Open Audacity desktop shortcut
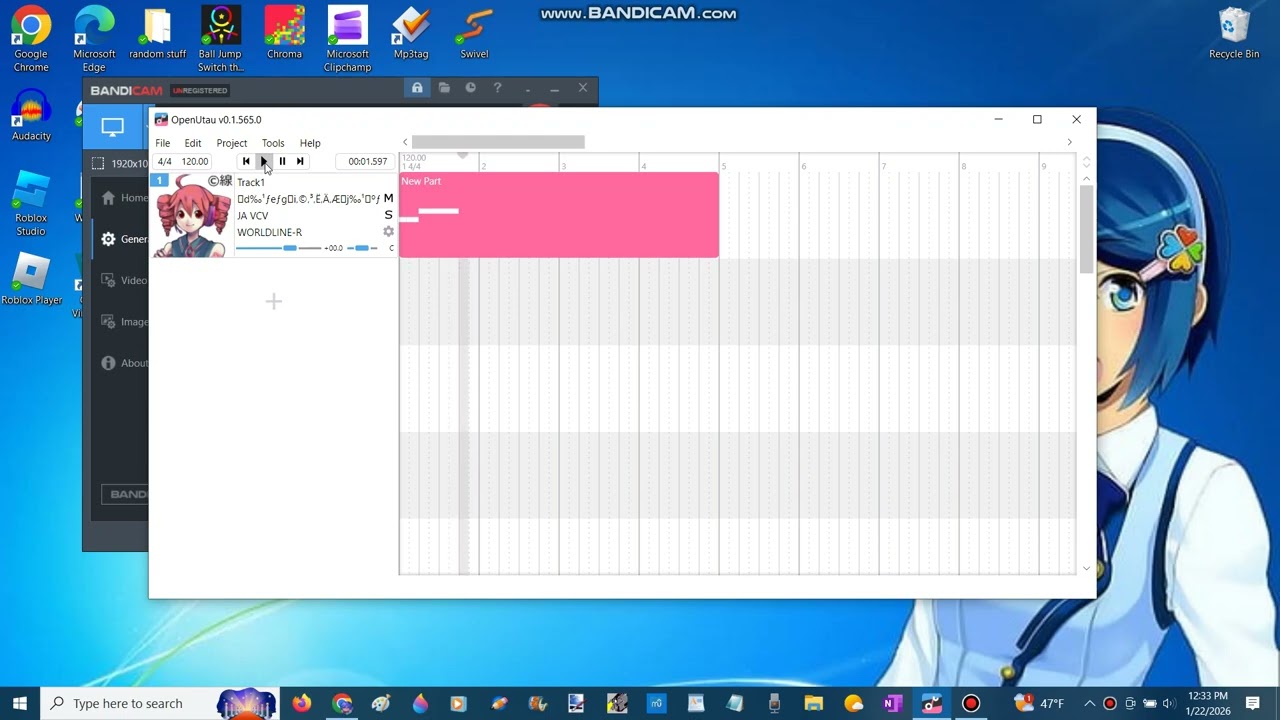This screenshot has height=720, width=1280. (31, 116)
